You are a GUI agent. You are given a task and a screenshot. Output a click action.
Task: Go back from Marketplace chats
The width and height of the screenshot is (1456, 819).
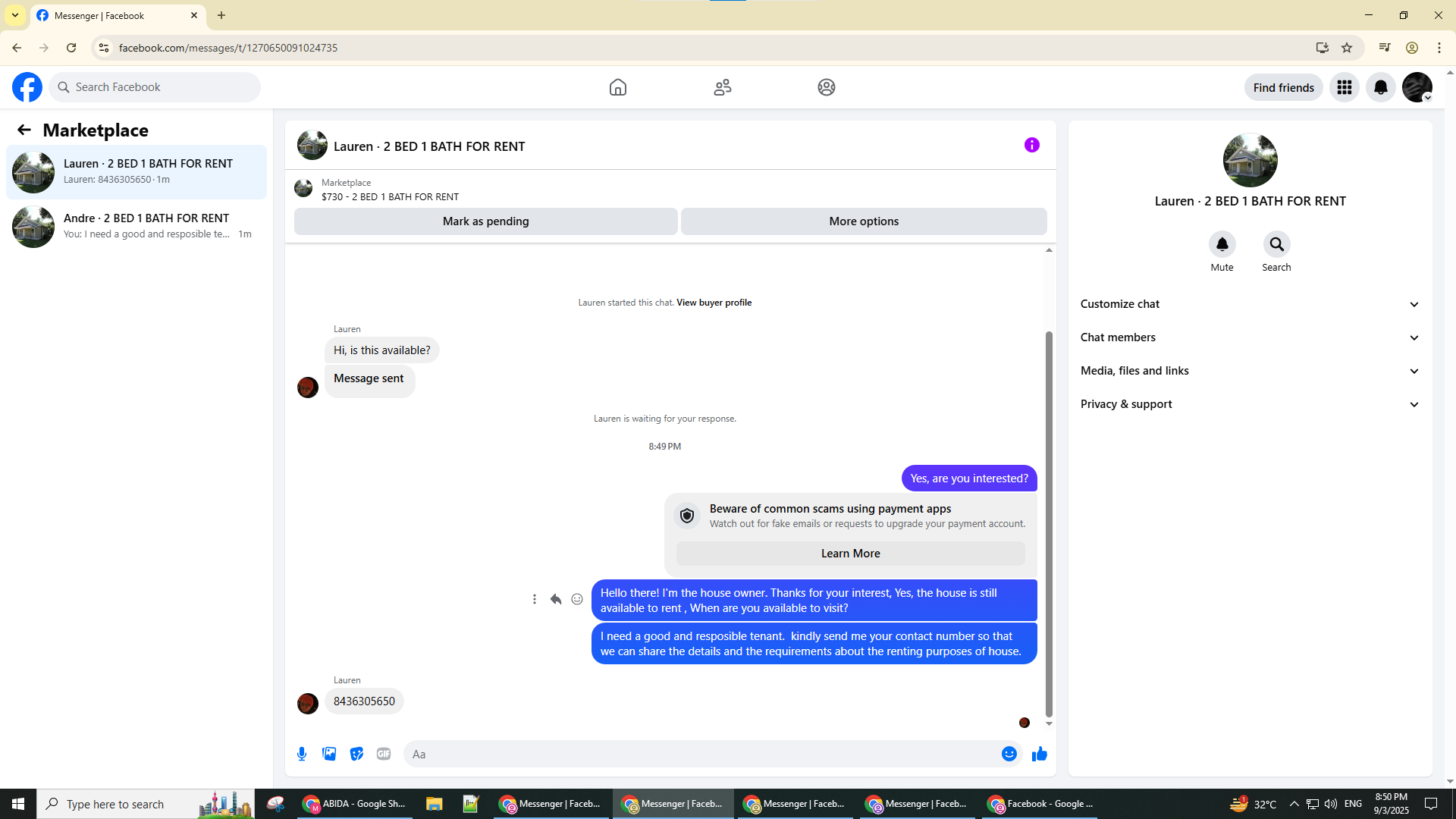point(24,130)
